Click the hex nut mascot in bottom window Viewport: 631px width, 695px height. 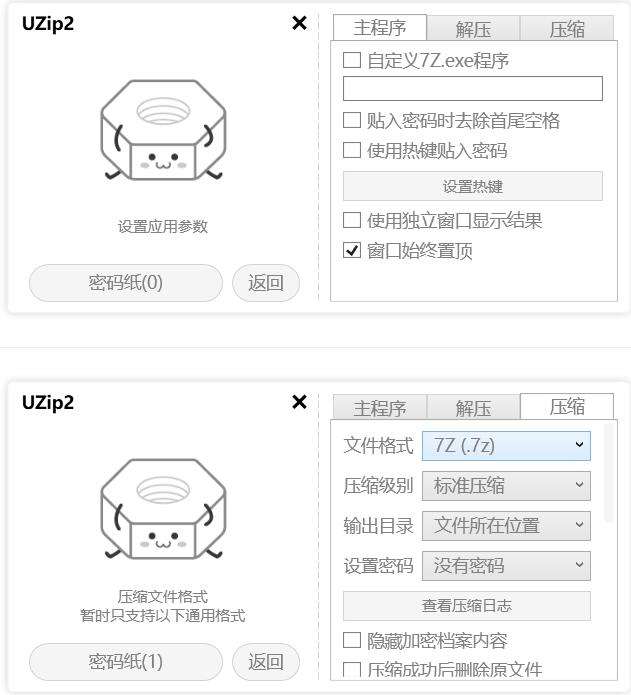(x=163, y=509)
